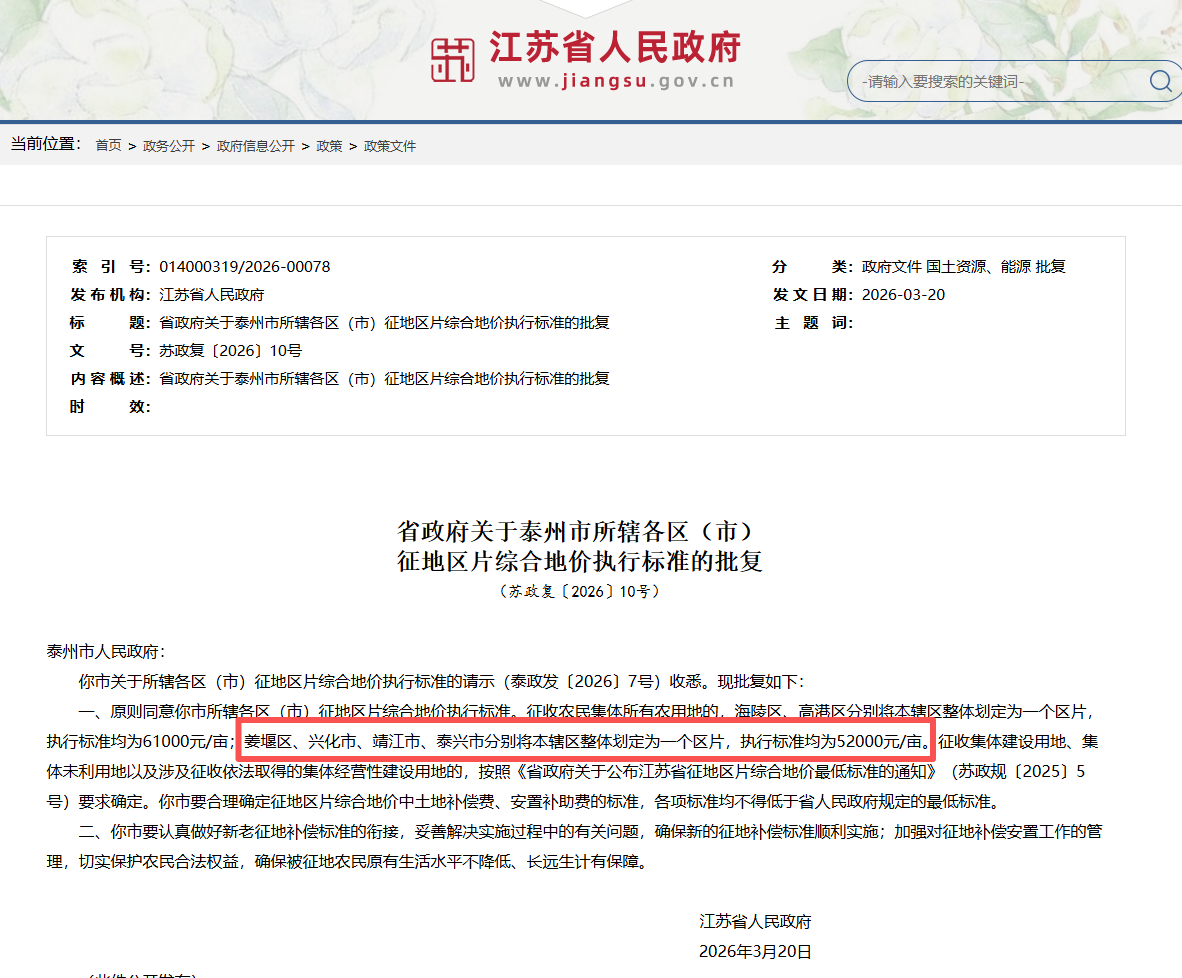Click the signing date 2026年3月20日
Image resolution: width=1182 pixels, height=978 pixels.
click(x=755, y=950)
